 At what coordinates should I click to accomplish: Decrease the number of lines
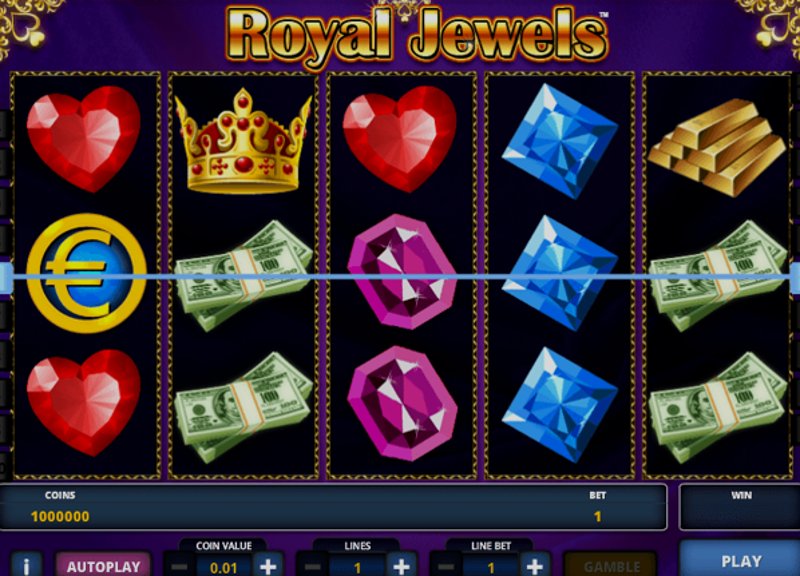pyautogui.click(x=312, y=566)
